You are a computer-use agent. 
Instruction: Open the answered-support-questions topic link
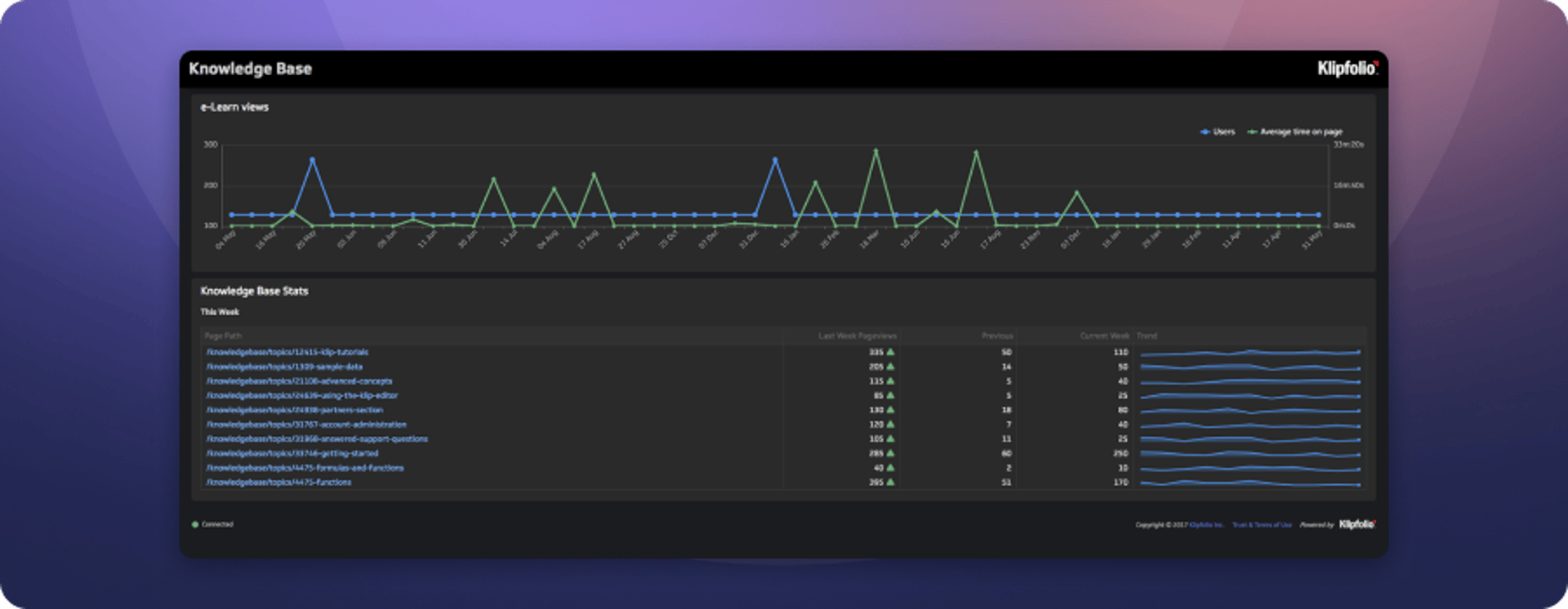317,438
